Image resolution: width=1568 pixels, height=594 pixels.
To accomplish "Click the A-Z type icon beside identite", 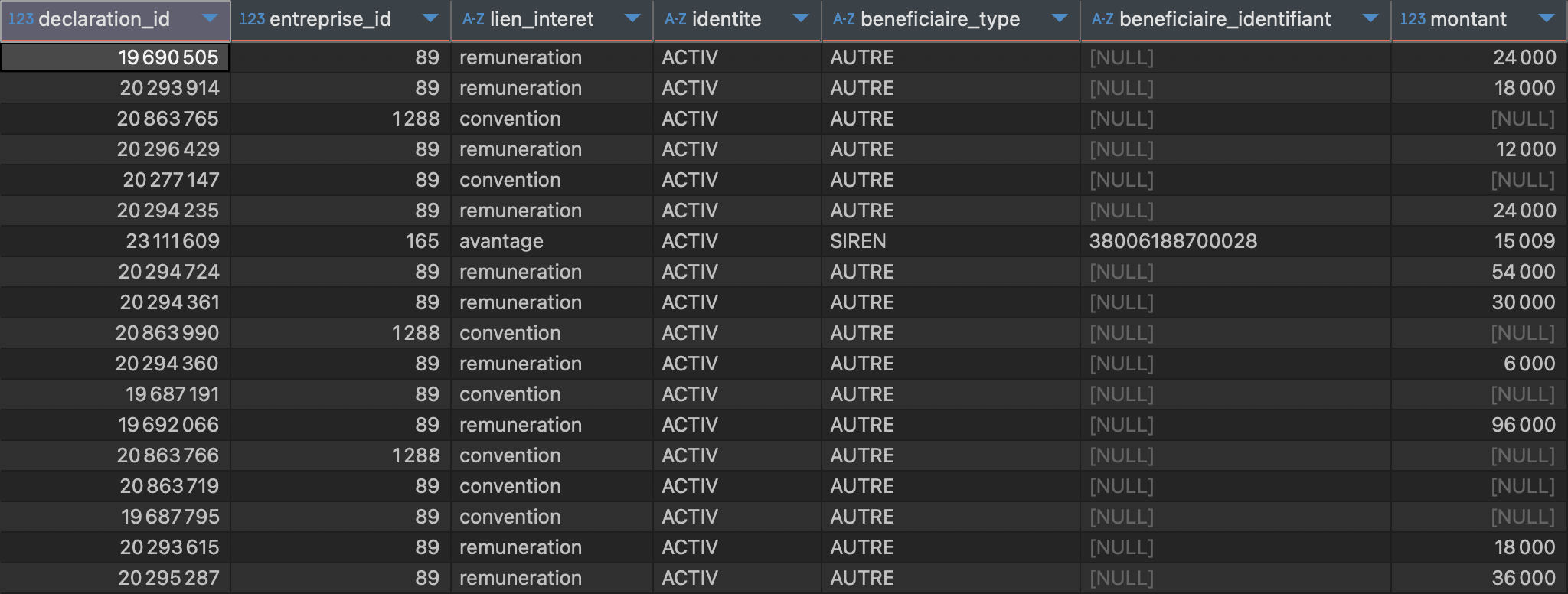I will [x=675, y=19].
